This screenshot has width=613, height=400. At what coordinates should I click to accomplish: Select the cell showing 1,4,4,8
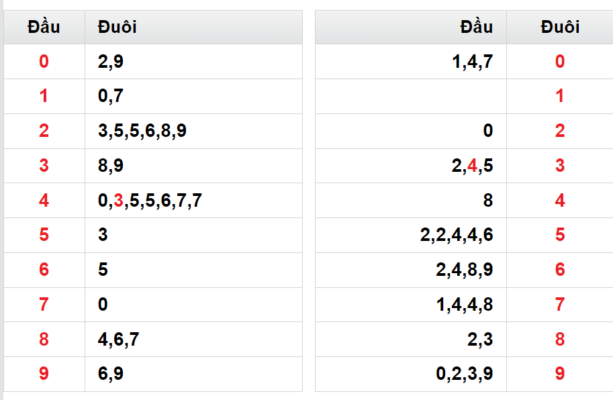point(411,305)
